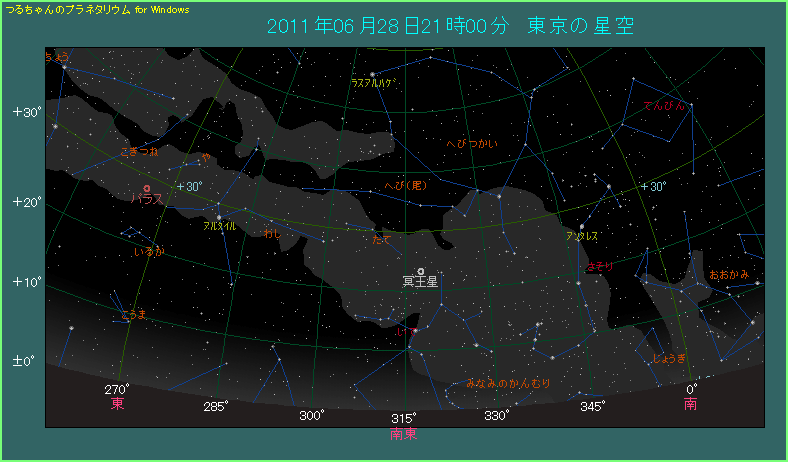Image resolution: width=788 pixels, height=462 pixels.
Task: Select the Antares (アンタレス) star
Action: tap(581, 226)
